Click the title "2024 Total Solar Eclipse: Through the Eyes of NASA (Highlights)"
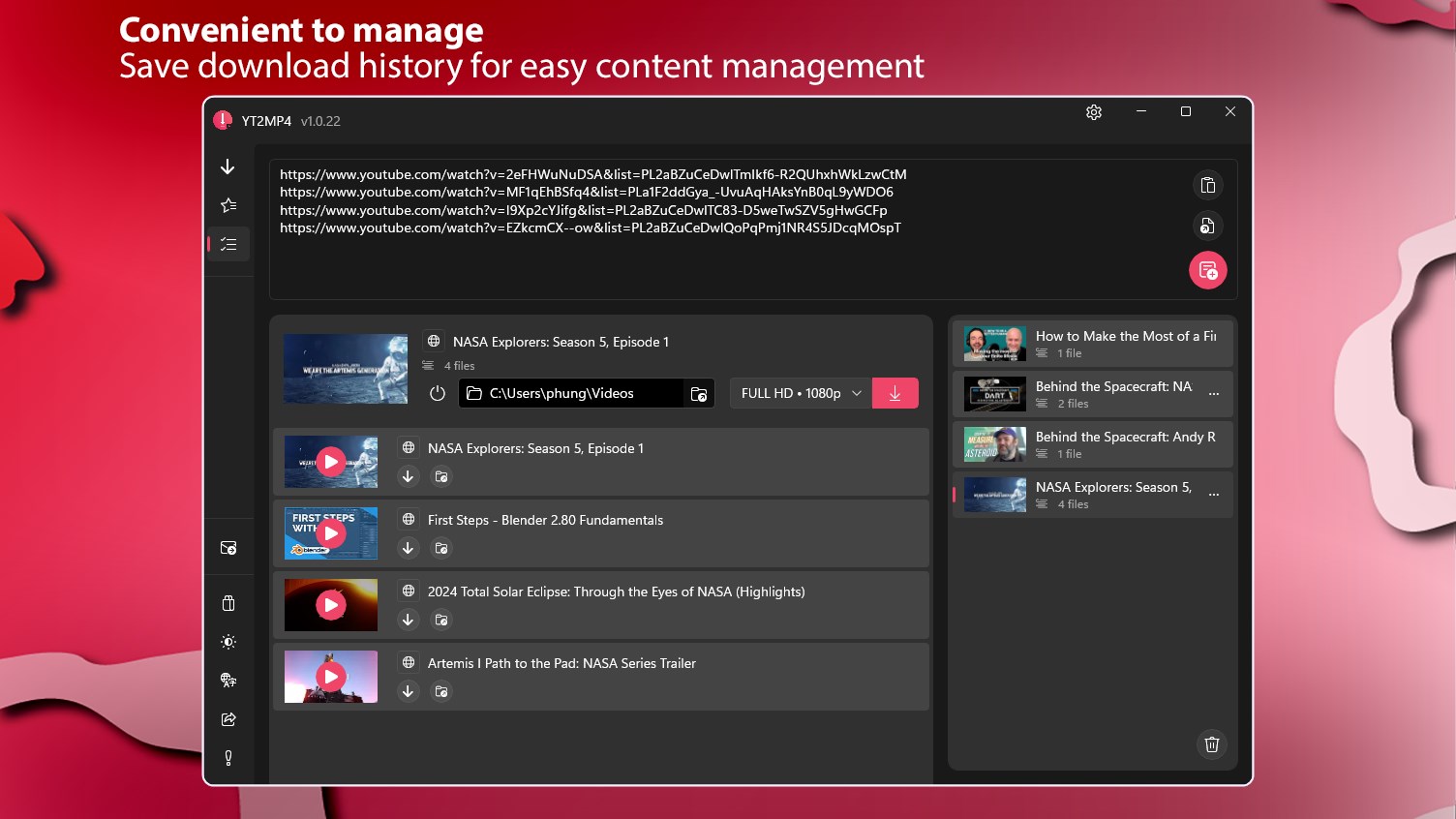This screenshot has width=1456, height=819. [x=616, y=591]
